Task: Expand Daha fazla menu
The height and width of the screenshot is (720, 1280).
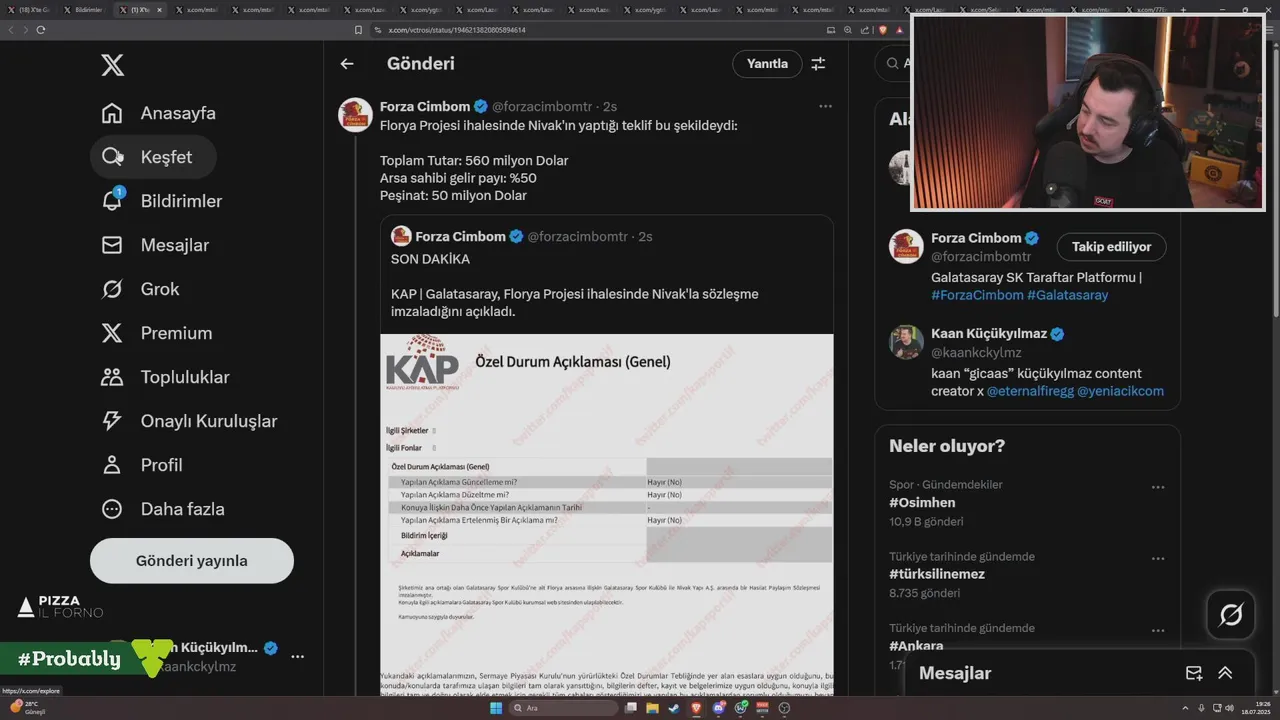Action: tap(163, 509)
